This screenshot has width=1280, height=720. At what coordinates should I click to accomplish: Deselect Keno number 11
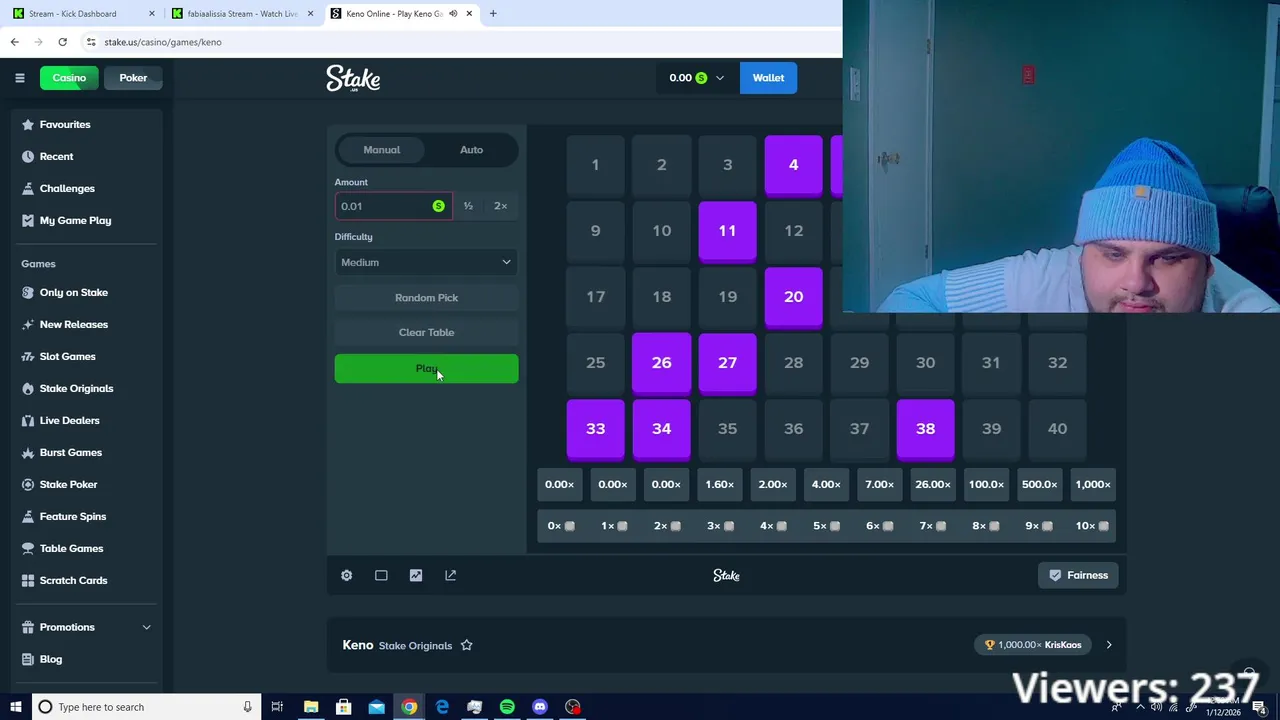click(x=727, y=231)
